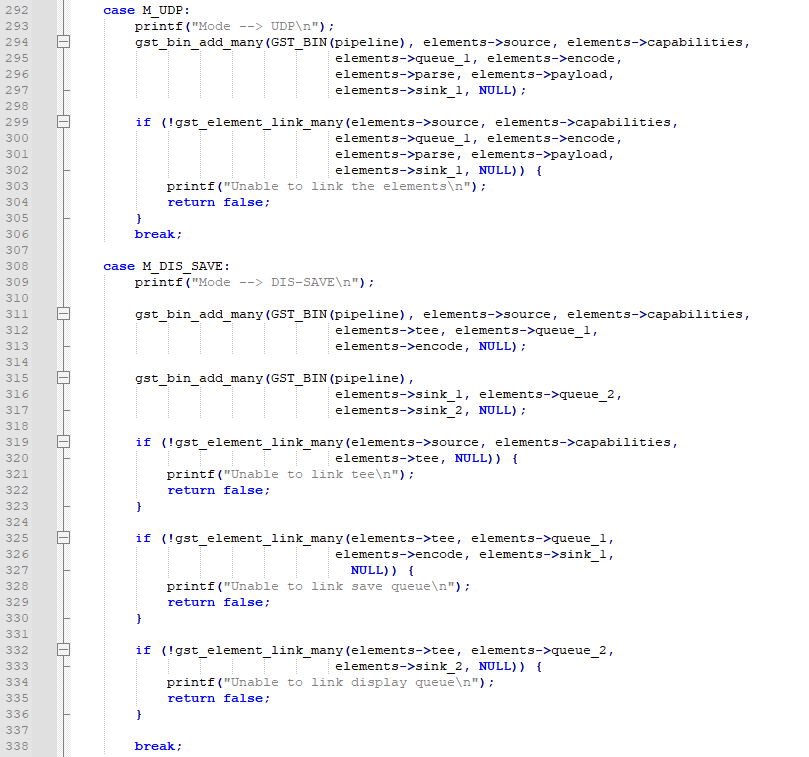This screenshot has height=757, width=809.
Task: Click line number 338 in the margin
Action: [17, 746]
